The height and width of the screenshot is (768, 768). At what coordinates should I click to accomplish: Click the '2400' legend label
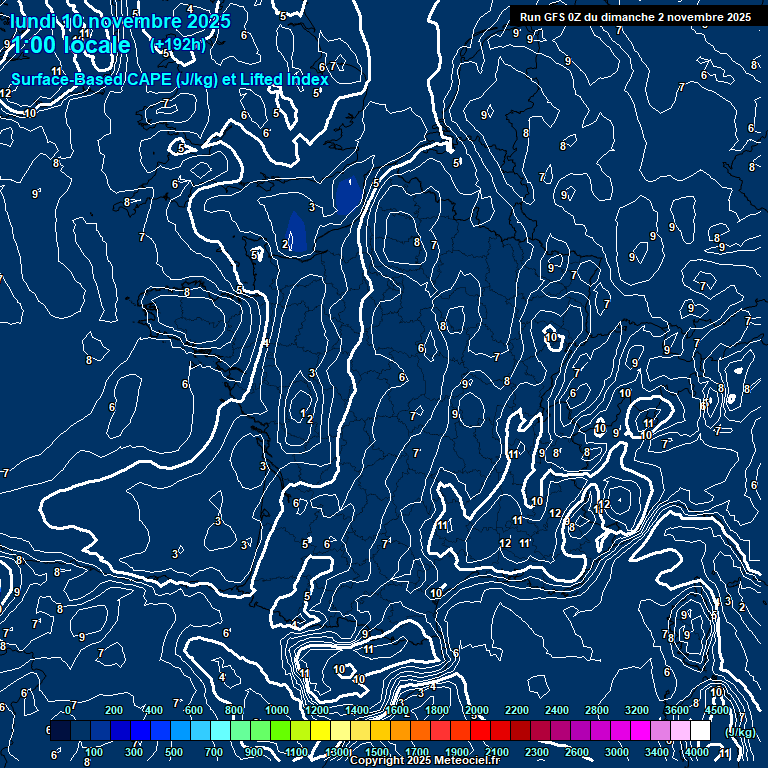557,710
